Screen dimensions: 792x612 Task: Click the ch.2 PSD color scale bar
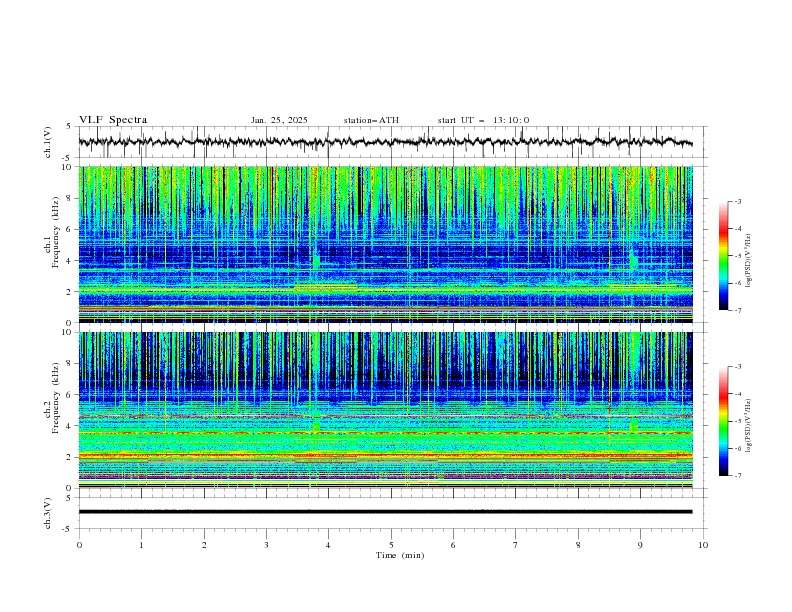pos(723,421)
